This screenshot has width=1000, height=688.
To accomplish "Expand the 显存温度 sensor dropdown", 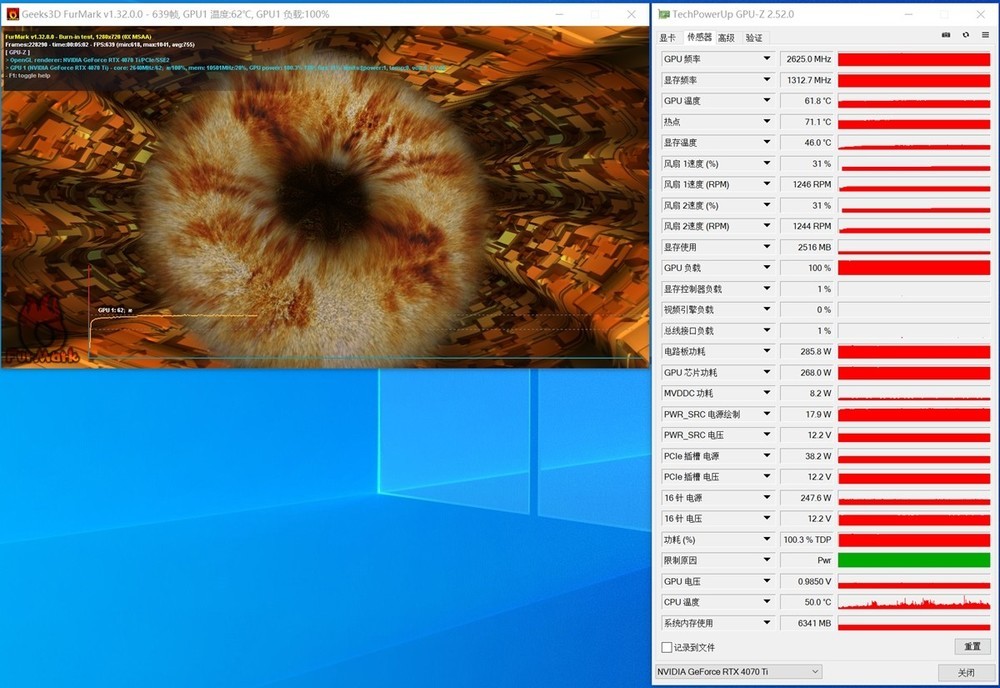I will [767, 142].
